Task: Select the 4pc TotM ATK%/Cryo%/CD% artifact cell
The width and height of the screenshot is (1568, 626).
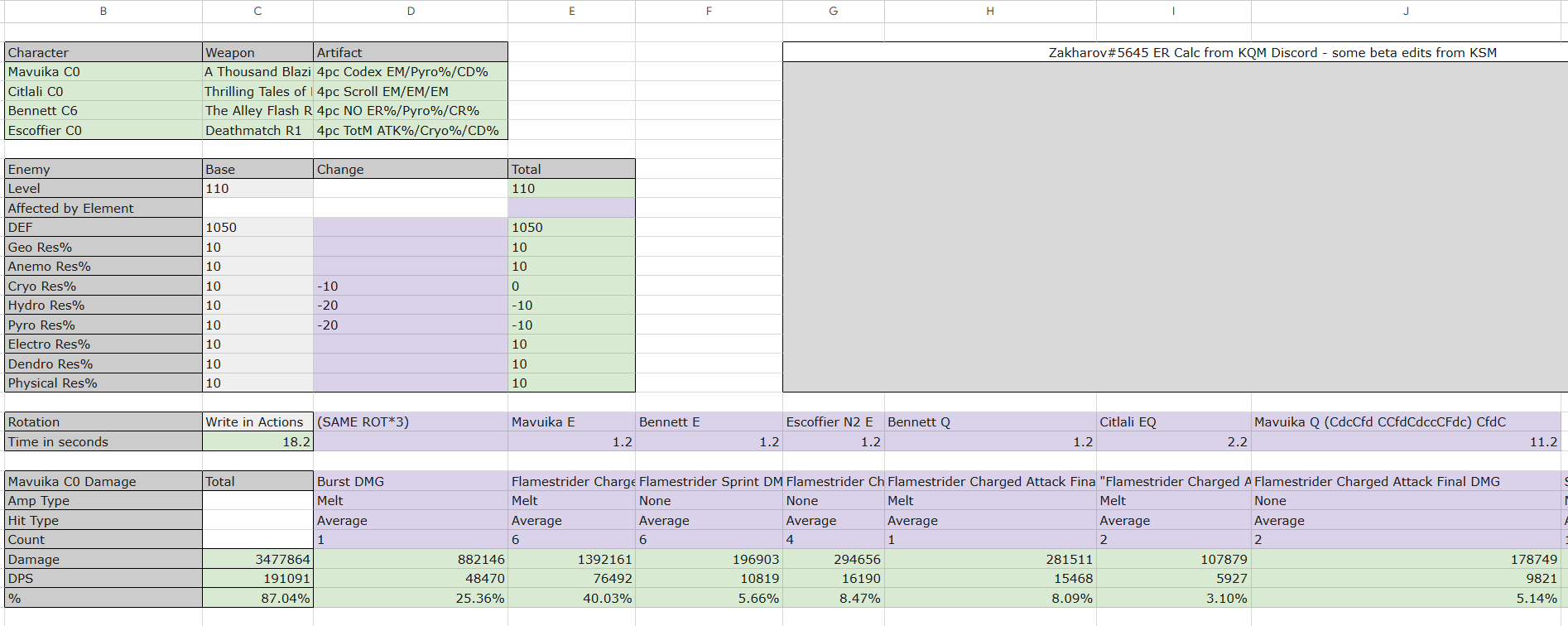Action: click(411, 130)
